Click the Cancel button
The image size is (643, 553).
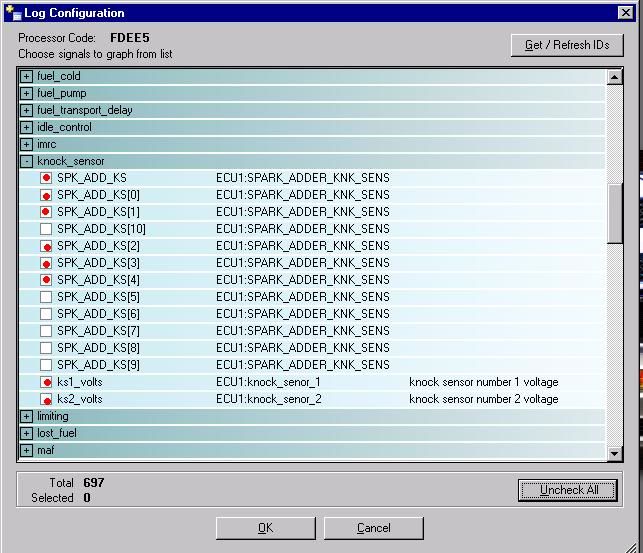(x=374, y=528)
